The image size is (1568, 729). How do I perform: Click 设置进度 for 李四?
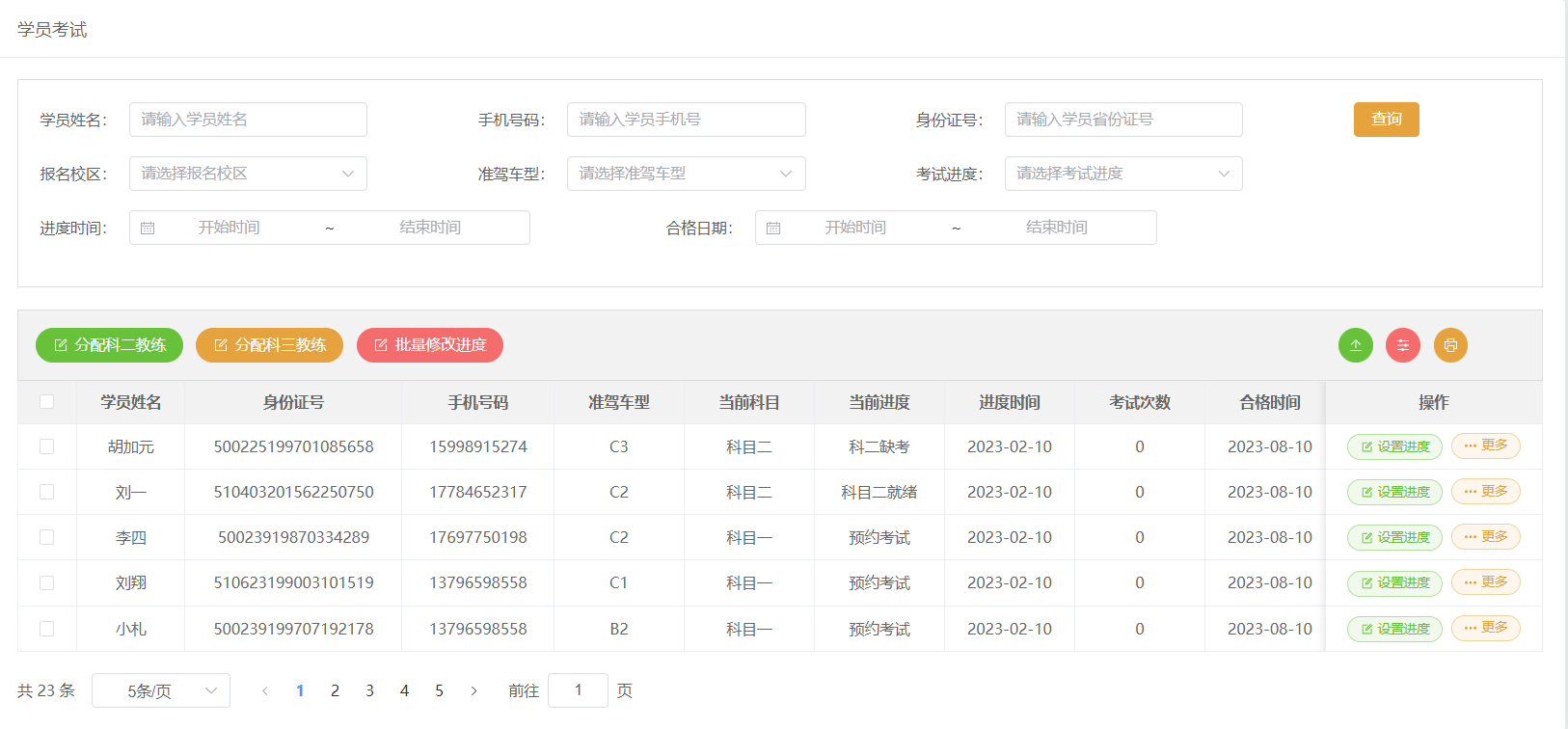1394,537
